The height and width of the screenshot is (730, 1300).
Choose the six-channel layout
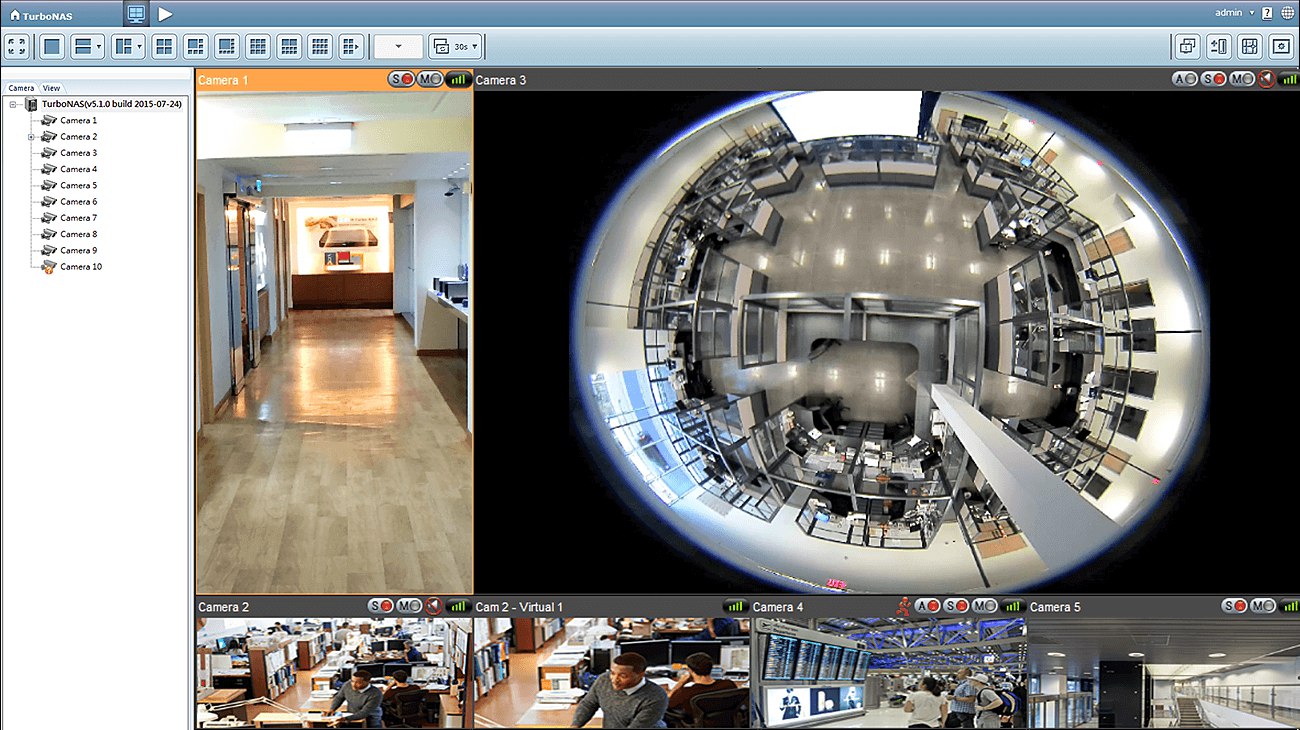pyautogui.click(x=196, y=46)
